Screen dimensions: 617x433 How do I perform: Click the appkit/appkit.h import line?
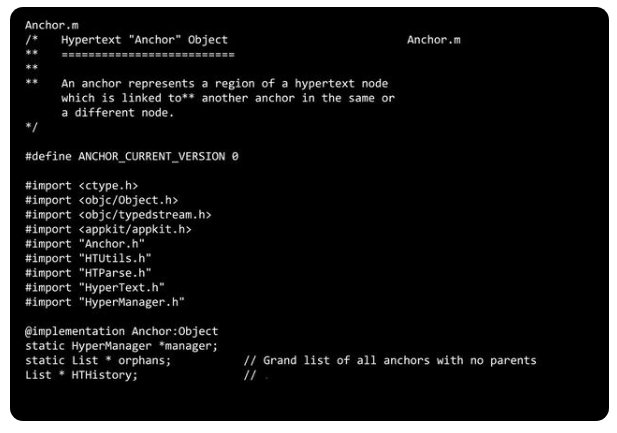(x=108, y=229)
